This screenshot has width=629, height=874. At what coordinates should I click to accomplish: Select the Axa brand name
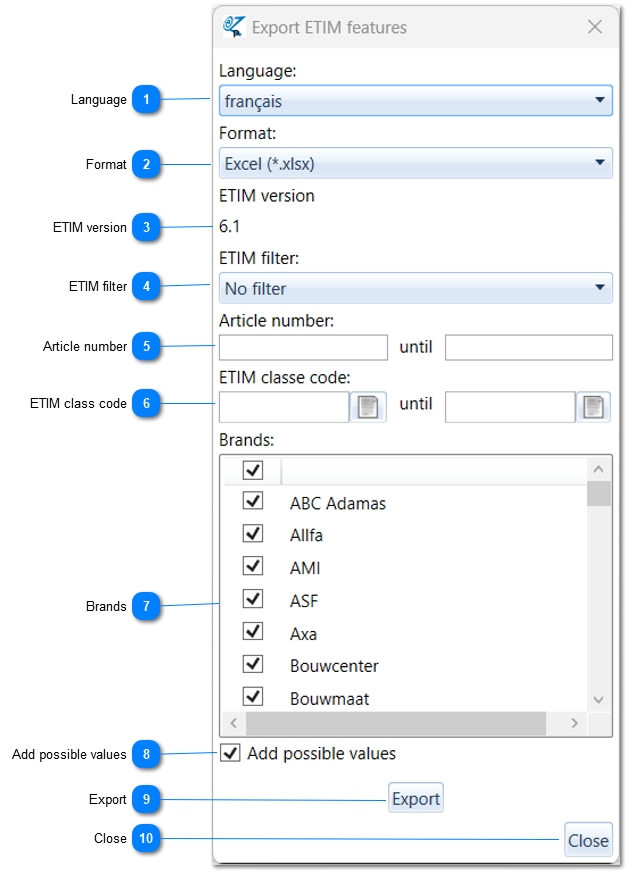pos(303,634)
